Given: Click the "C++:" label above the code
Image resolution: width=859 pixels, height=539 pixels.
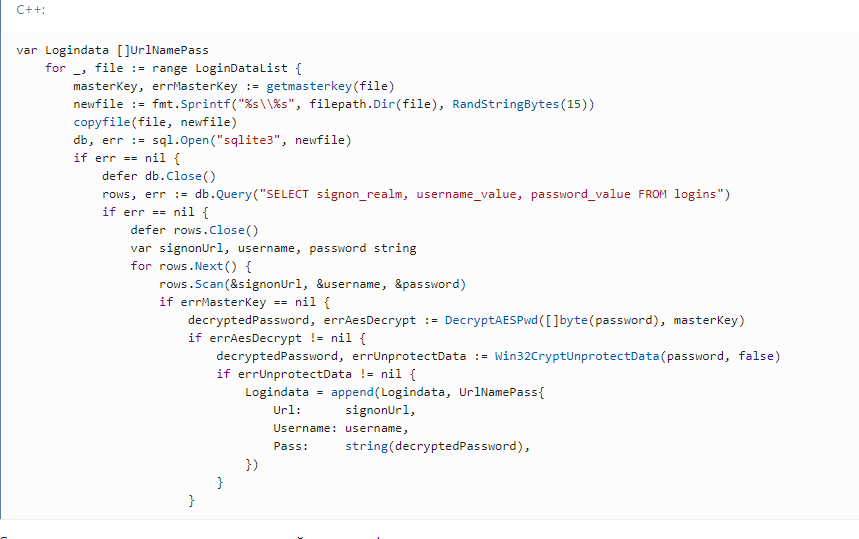Looking at the screenshot, I should point(31,9).
